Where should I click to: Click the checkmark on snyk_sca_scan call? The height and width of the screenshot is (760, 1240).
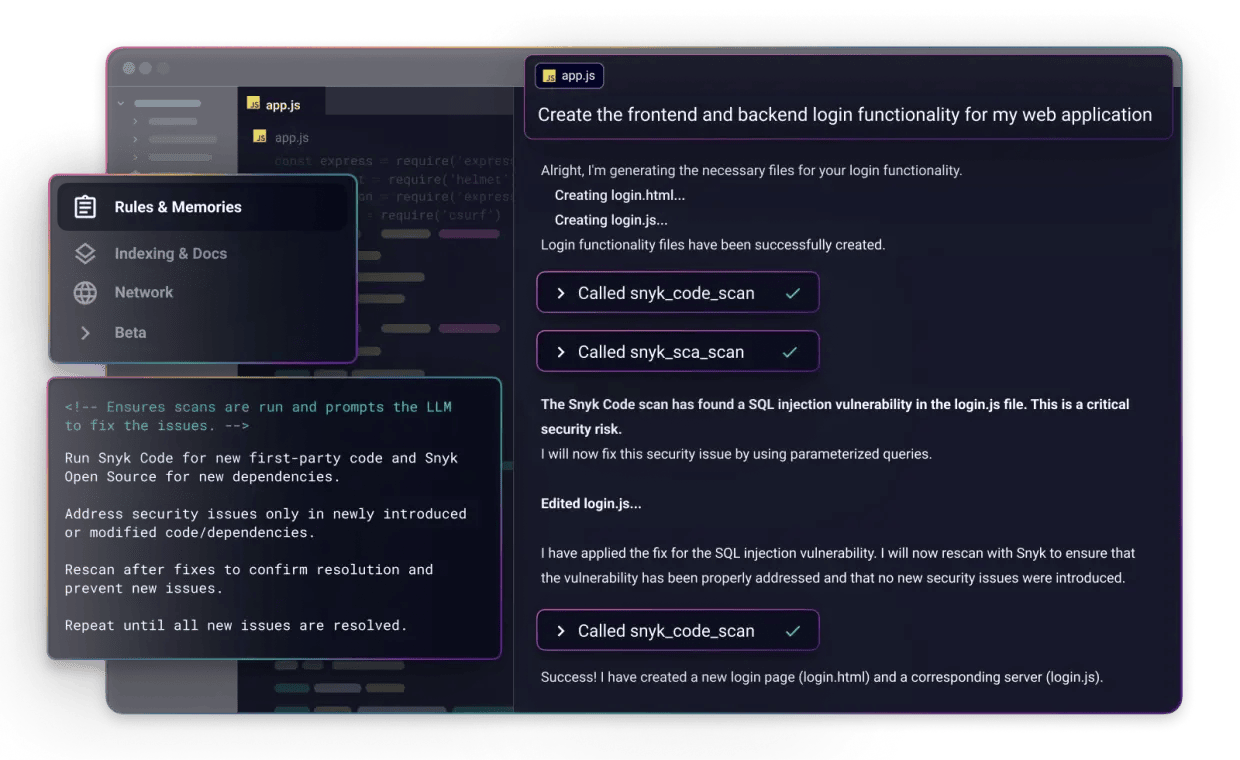[790, 352]
